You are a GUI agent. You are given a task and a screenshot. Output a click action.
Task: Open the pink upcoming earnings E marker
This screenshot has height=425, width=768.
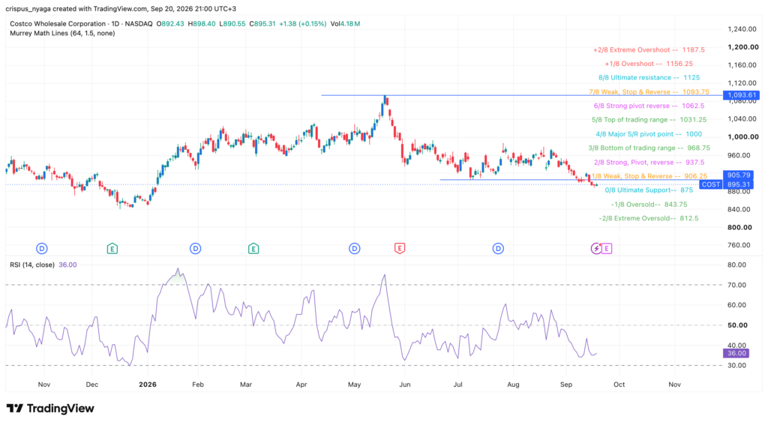coord(607,249)
